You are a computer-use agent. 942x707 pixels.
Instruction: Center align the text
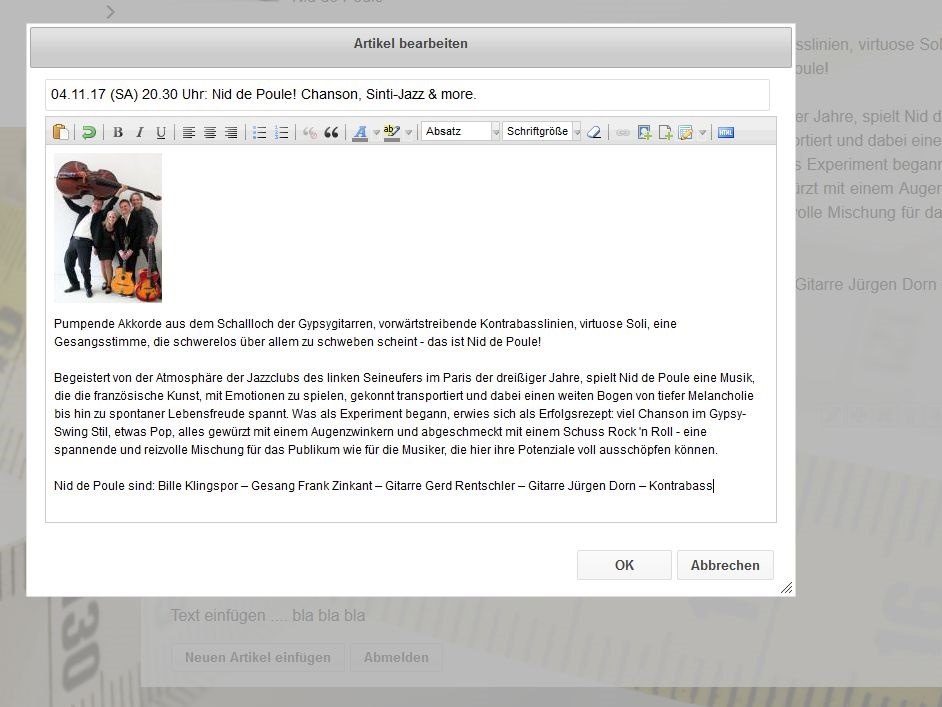coord(210,132)
